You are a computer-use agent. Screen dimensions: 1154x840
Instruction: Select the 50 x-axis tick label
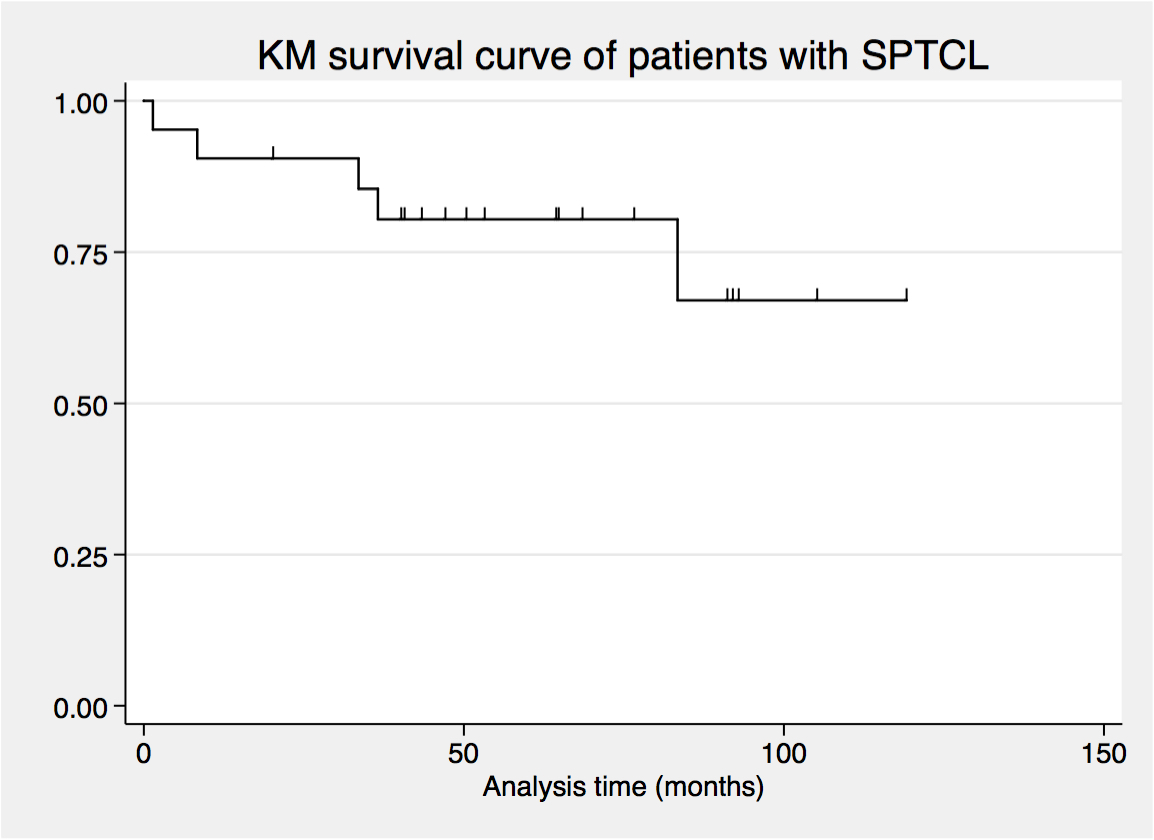[x=464, y=750]
